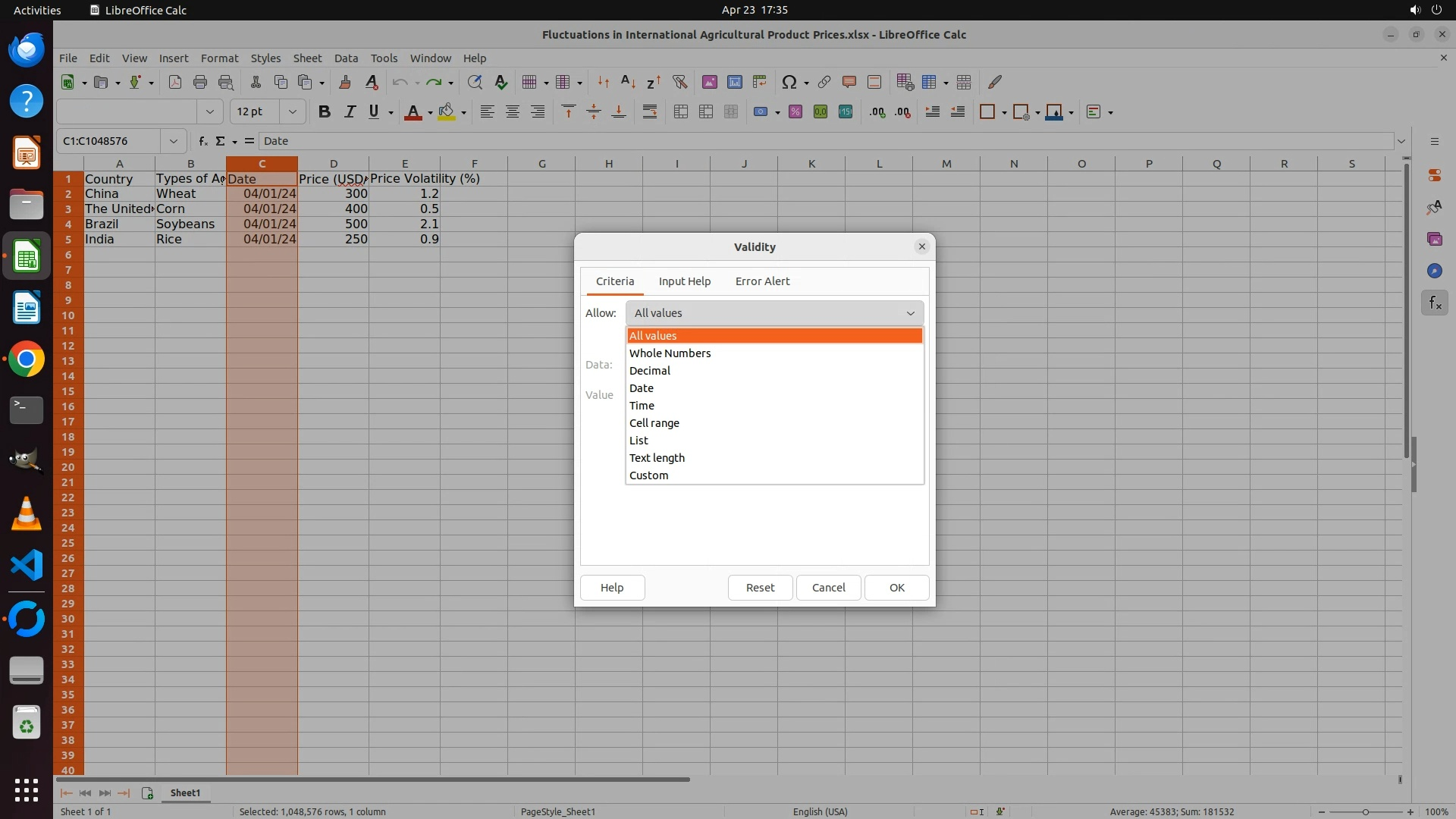Select 'Date' from the Allow dropdown list
This screenshot has width=1456, height=819.
pyautogui.click(x=642, y=388)
